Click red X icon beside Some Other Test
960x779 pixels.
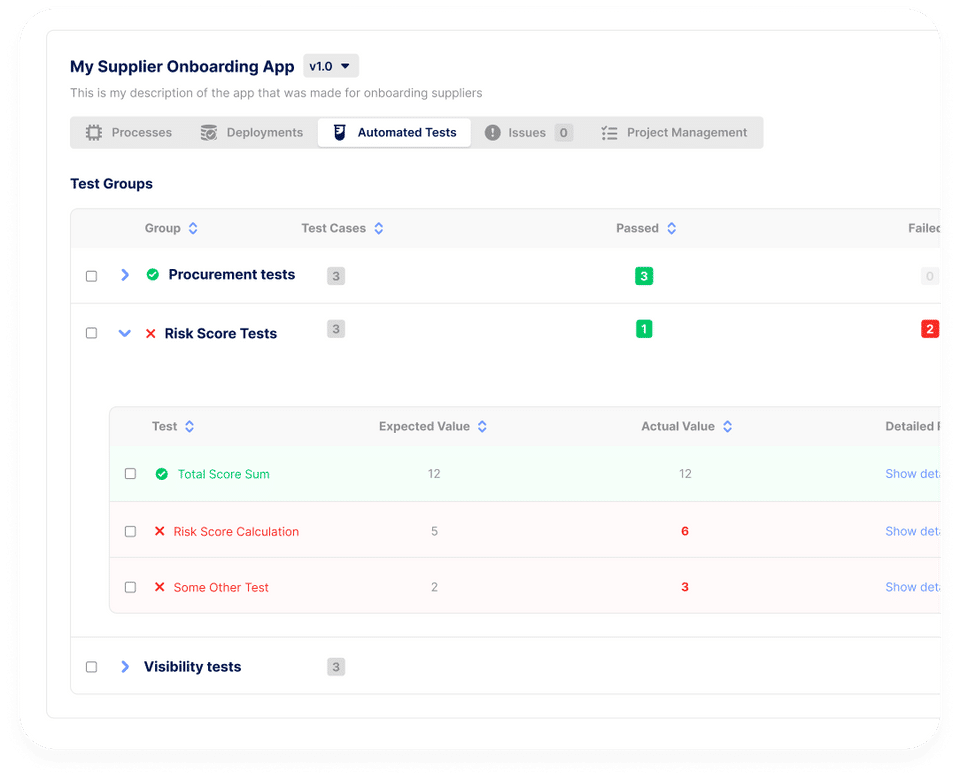[160, 587]
